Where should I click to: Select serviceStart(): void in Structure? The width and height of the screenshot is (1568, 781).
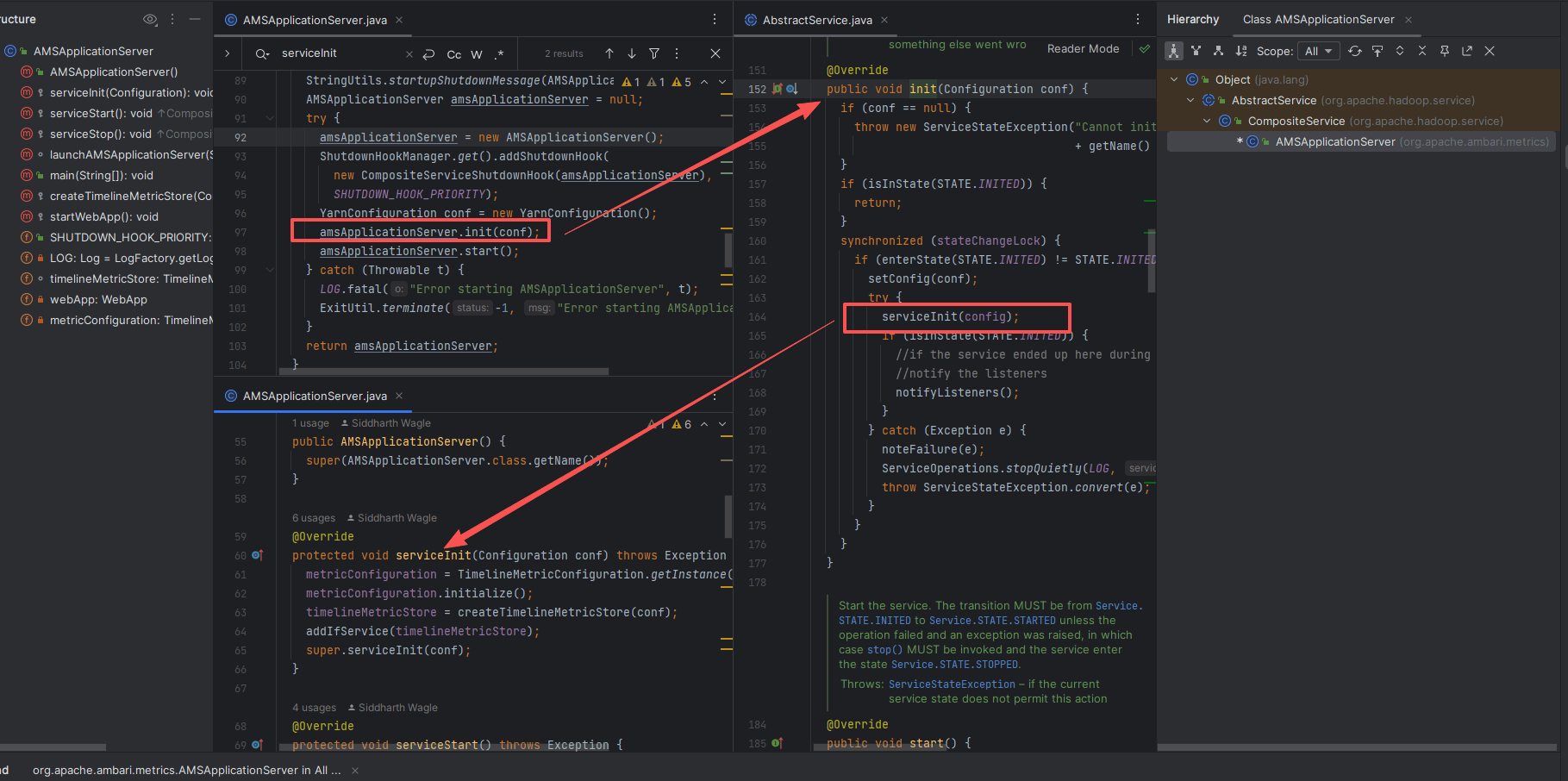pos(101,113)
